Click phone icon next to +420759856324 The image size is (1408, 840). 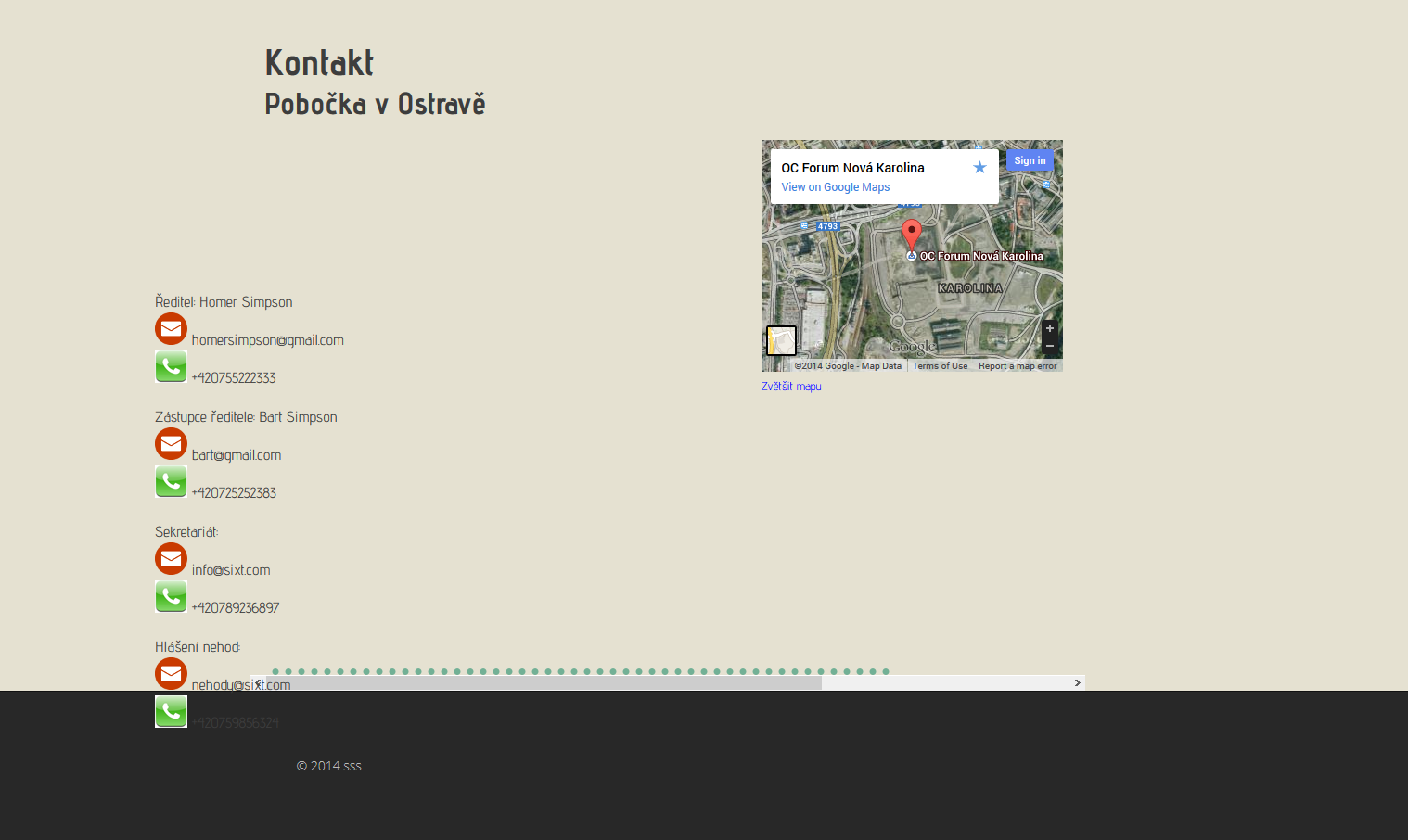pyautogui.click(x=171, y=712)
